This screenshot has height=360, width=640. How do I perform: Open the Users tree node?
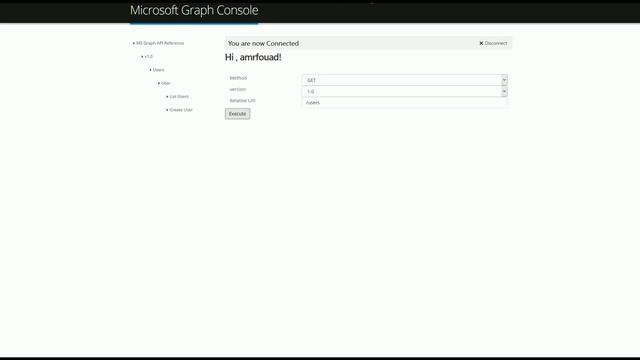point(158,70)
